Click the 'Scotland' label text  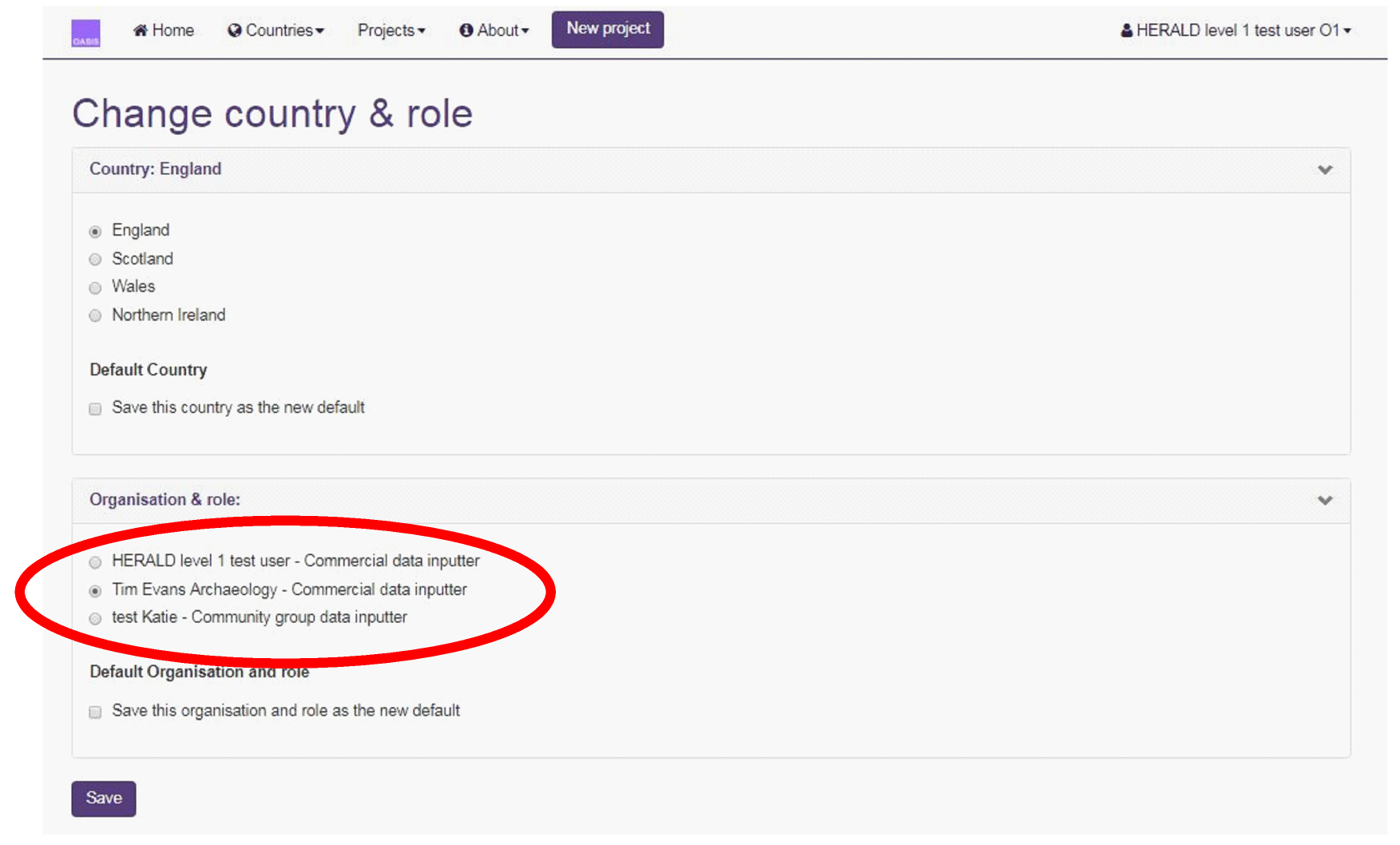[142, 259]
